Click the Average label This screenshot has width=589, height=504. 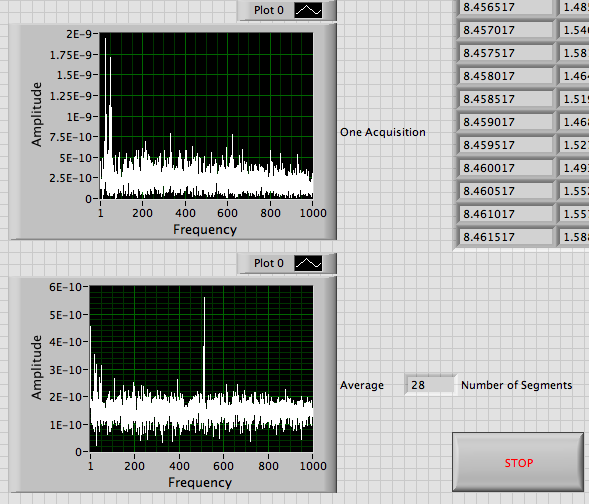pos(362,385)
